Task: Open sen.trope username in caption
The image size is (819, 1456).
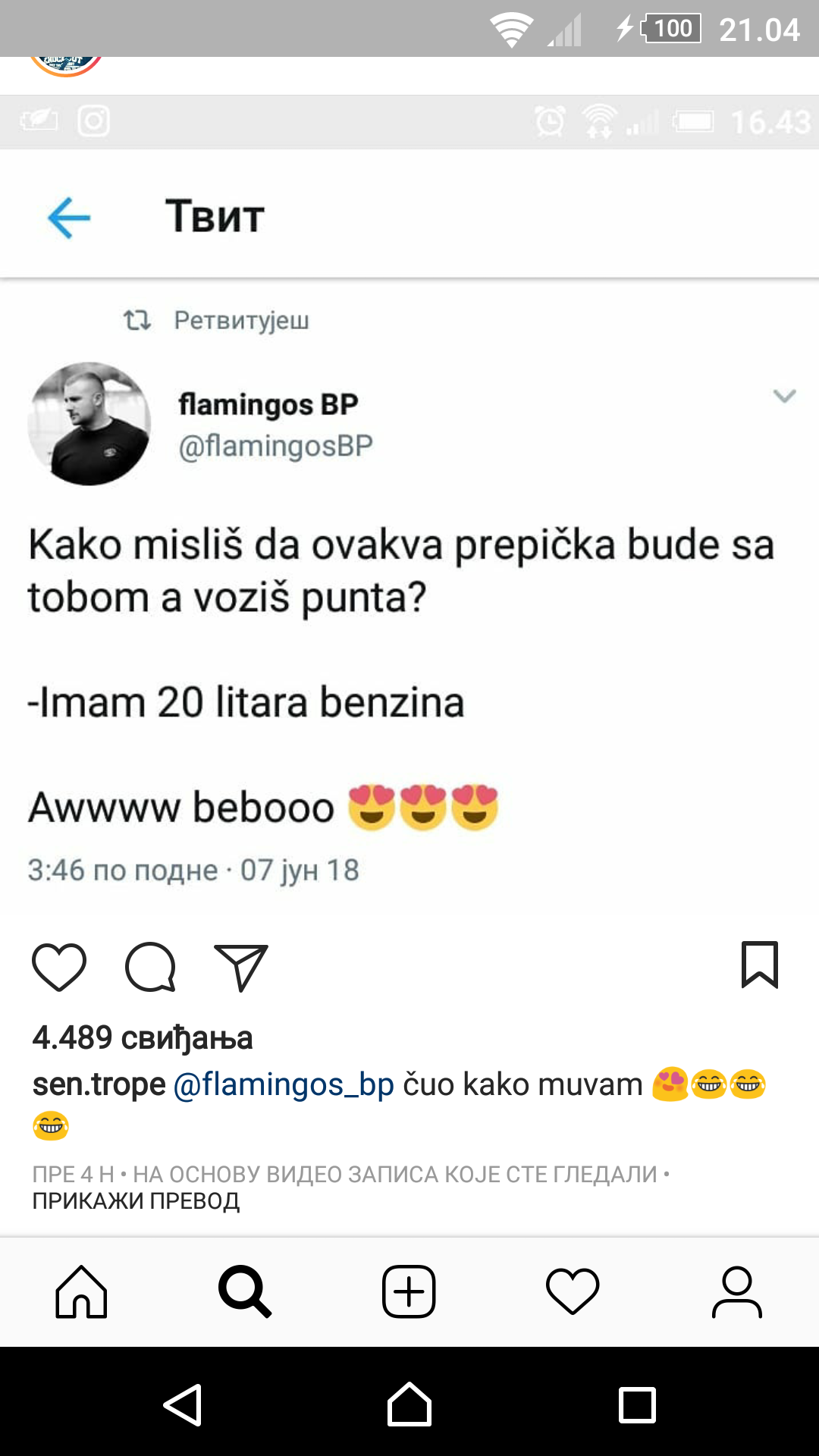Action: coord(99,1084)
